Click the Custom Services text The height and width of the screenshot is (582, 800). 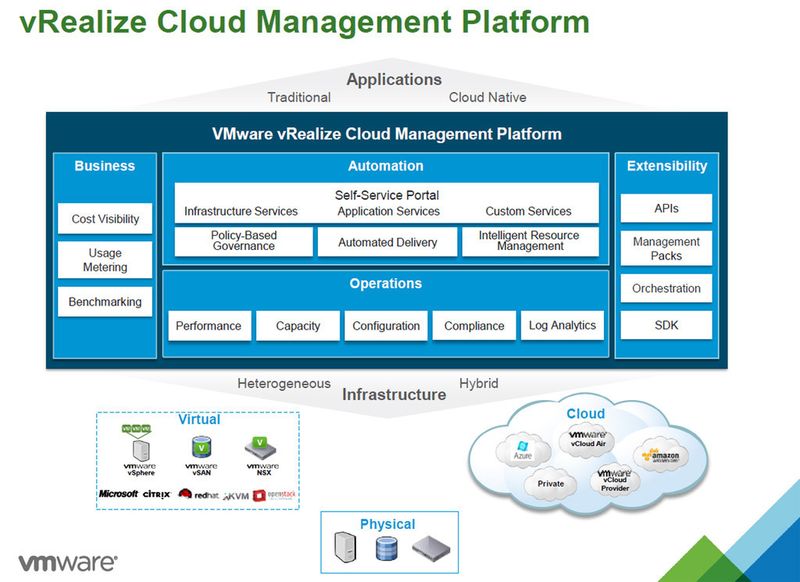point(529,211)
